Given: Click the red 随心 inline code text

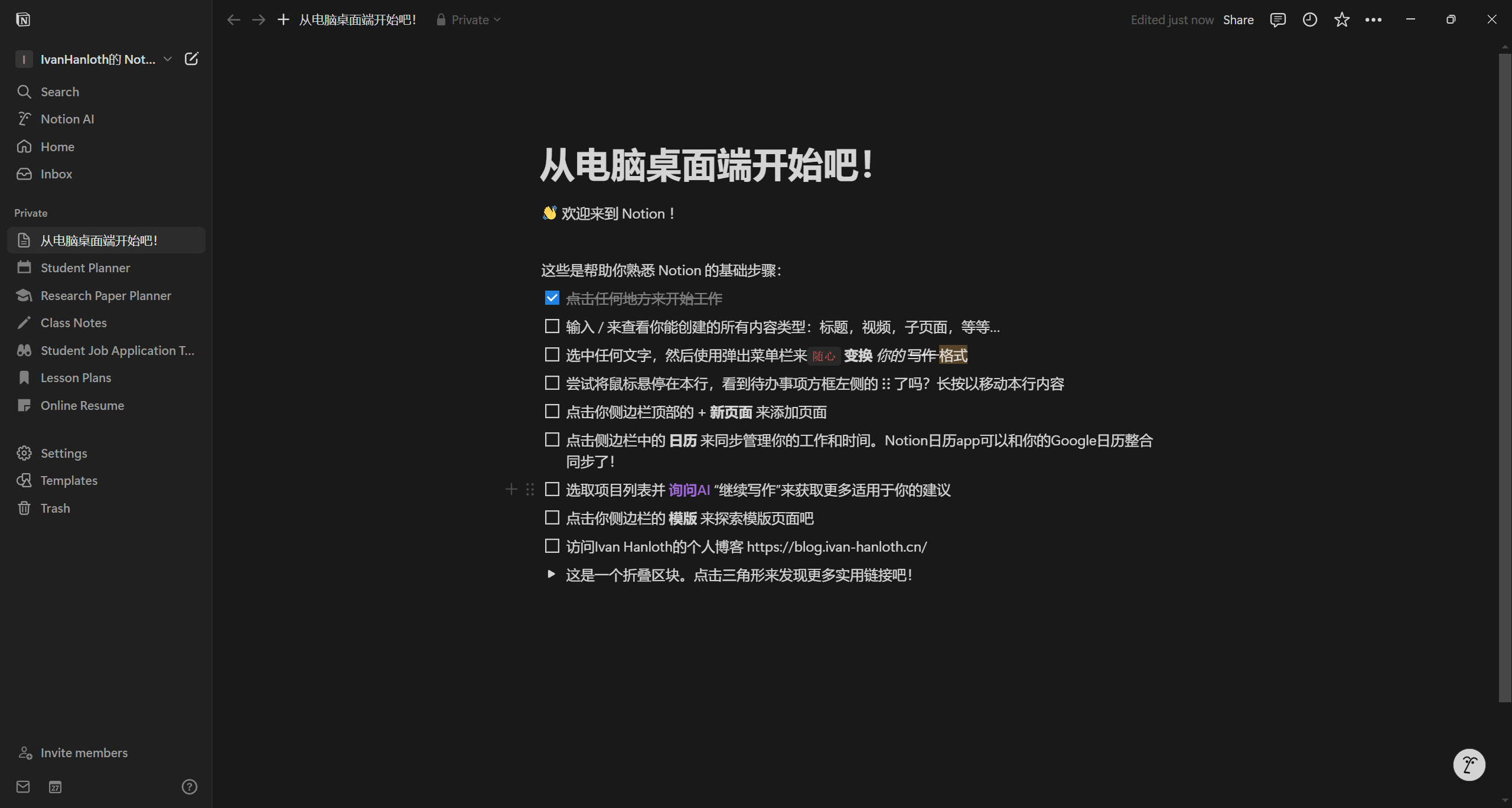Looking at the screenshot, I should [824, 356].
